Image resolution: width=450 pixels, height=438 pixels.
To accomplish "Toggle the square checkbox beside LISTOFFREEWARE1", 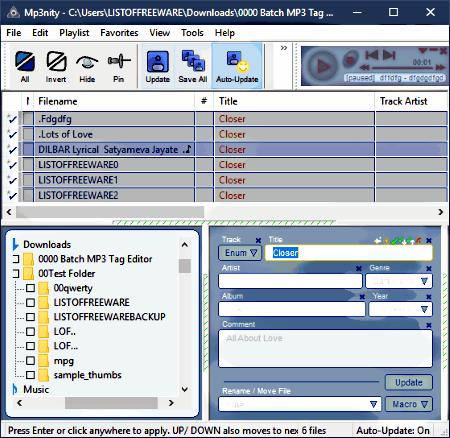I will point(28,180).
